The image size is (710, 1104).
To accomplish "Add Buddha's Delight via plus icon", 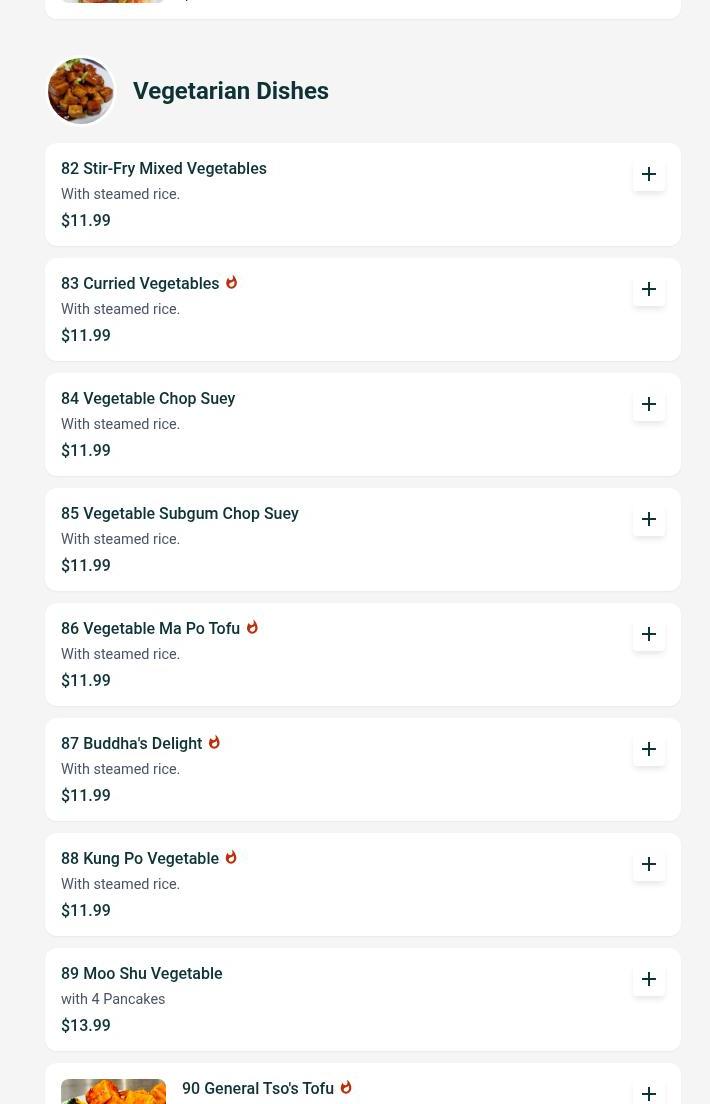I will click(649, 749).
